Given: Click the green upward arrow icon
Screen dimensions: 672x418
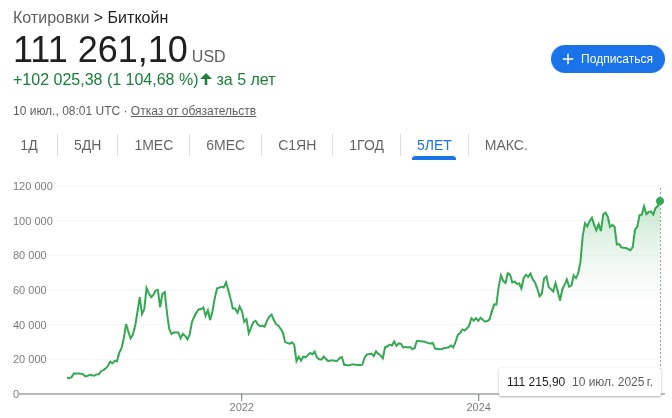Looking at the screenshot, I should [x=206, y=79].
